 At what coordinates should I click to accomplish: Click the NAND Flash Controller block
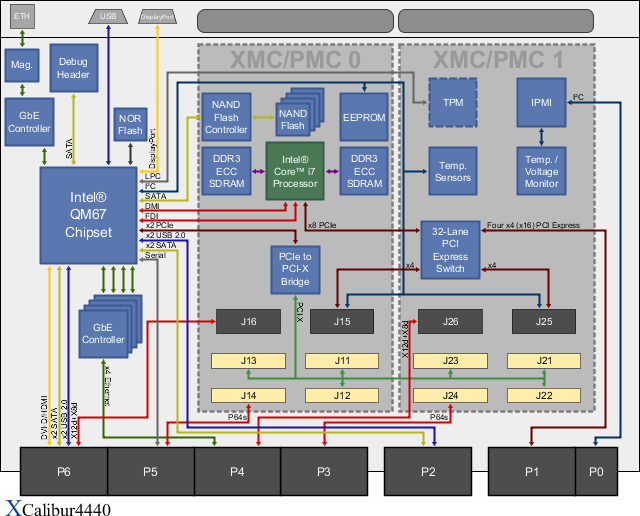pos(226,117)
